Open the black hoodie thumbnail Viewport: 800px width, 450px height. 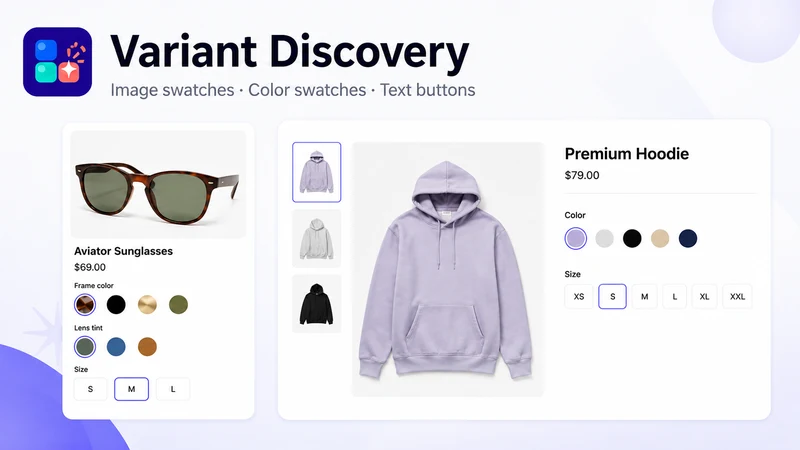click(x=317, y=304)
